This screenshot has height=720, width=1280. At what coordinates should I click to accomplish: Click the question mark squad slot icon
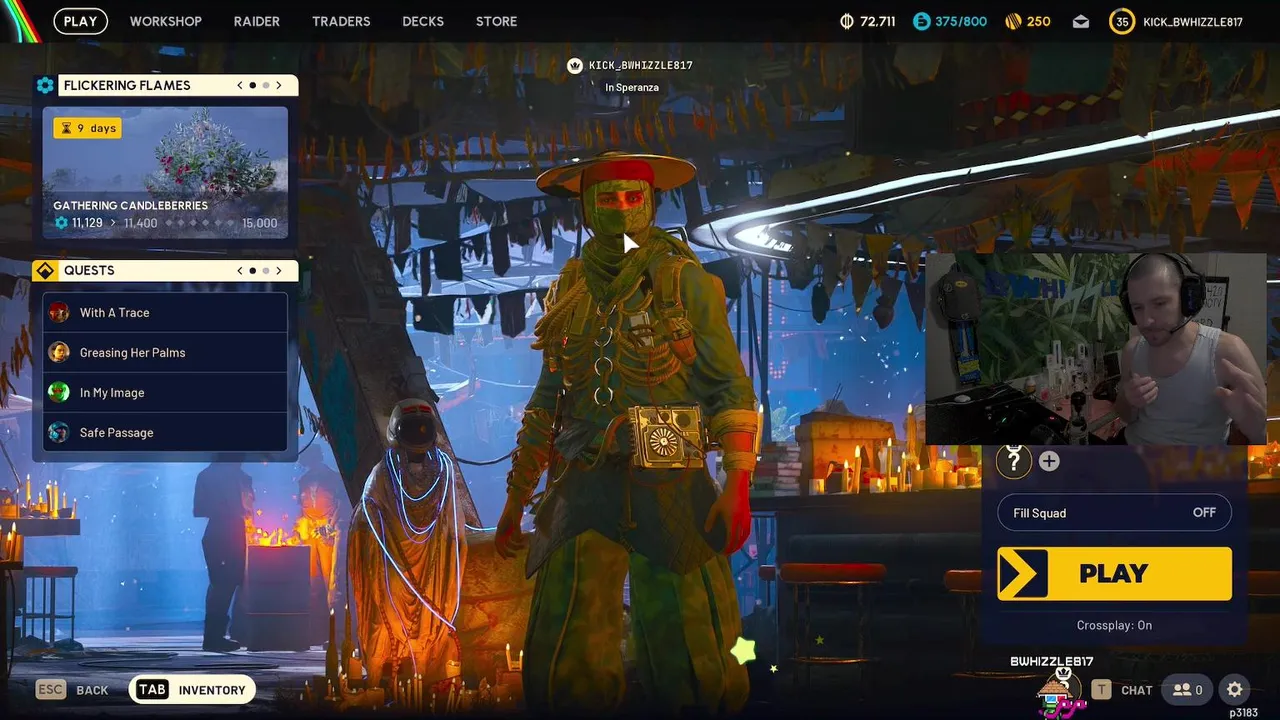click(x=1014, y=460)
